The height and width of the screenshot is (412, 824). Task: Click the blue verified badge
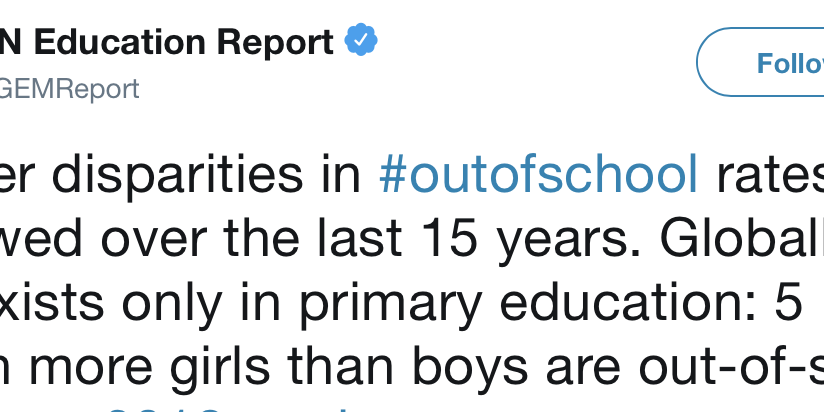(x=360, y=42)
